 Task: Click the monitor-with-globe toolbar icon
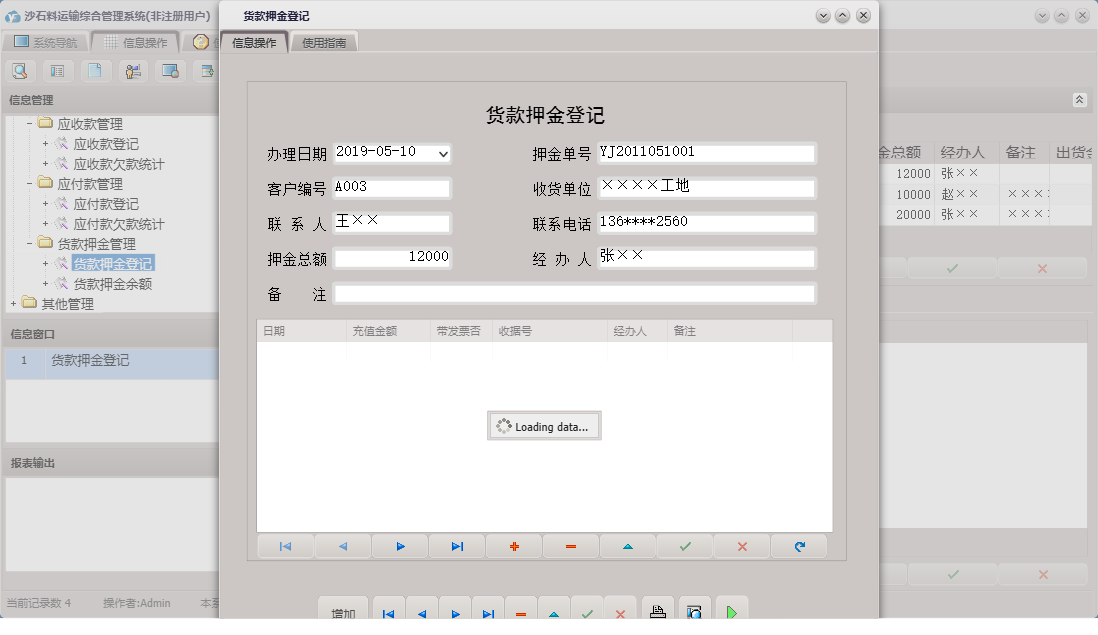pos(168,70)
